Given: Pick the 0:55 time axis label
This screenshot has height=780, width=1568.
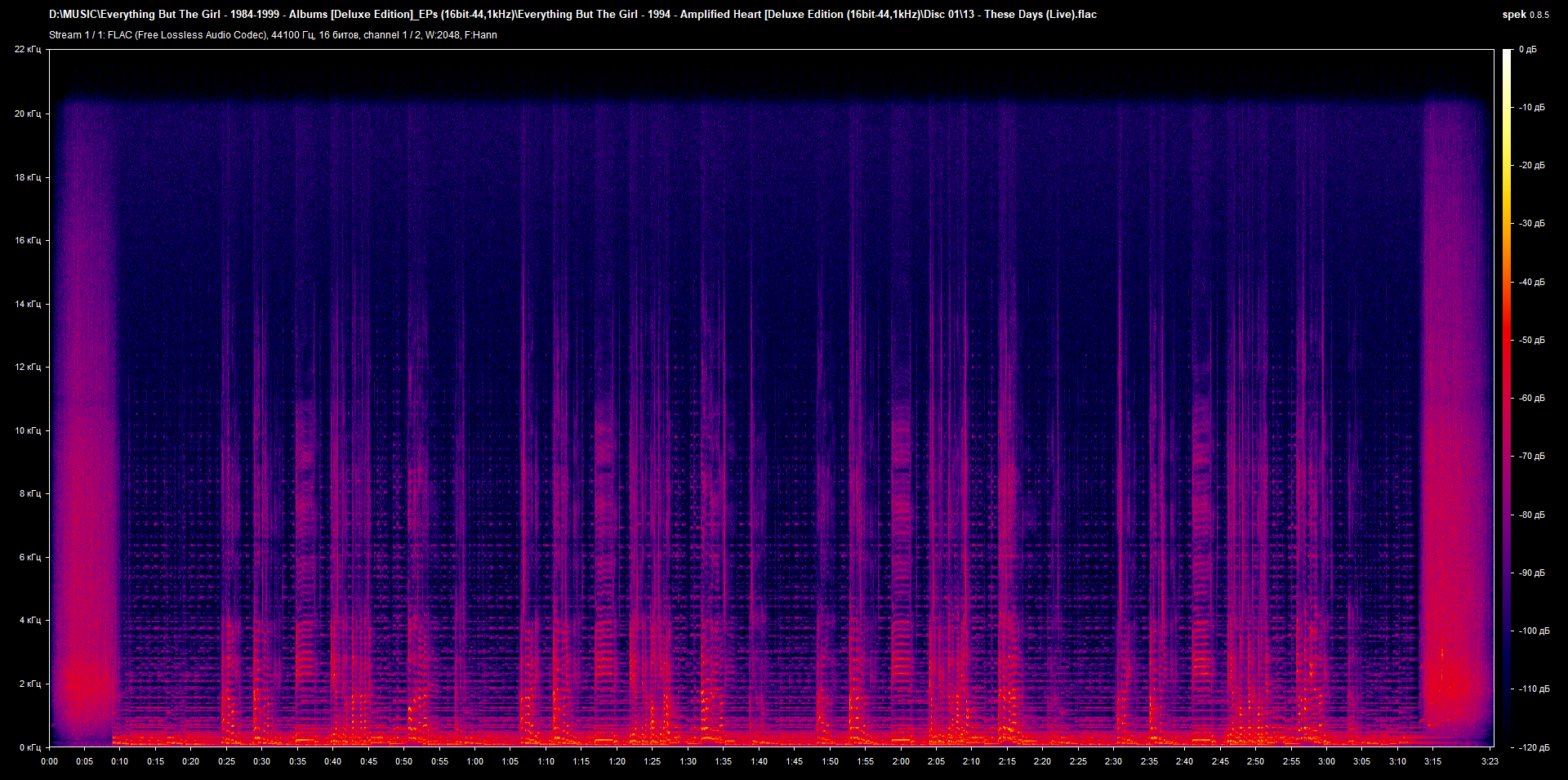Looking at the screenshot, I should tap(439, 761).
